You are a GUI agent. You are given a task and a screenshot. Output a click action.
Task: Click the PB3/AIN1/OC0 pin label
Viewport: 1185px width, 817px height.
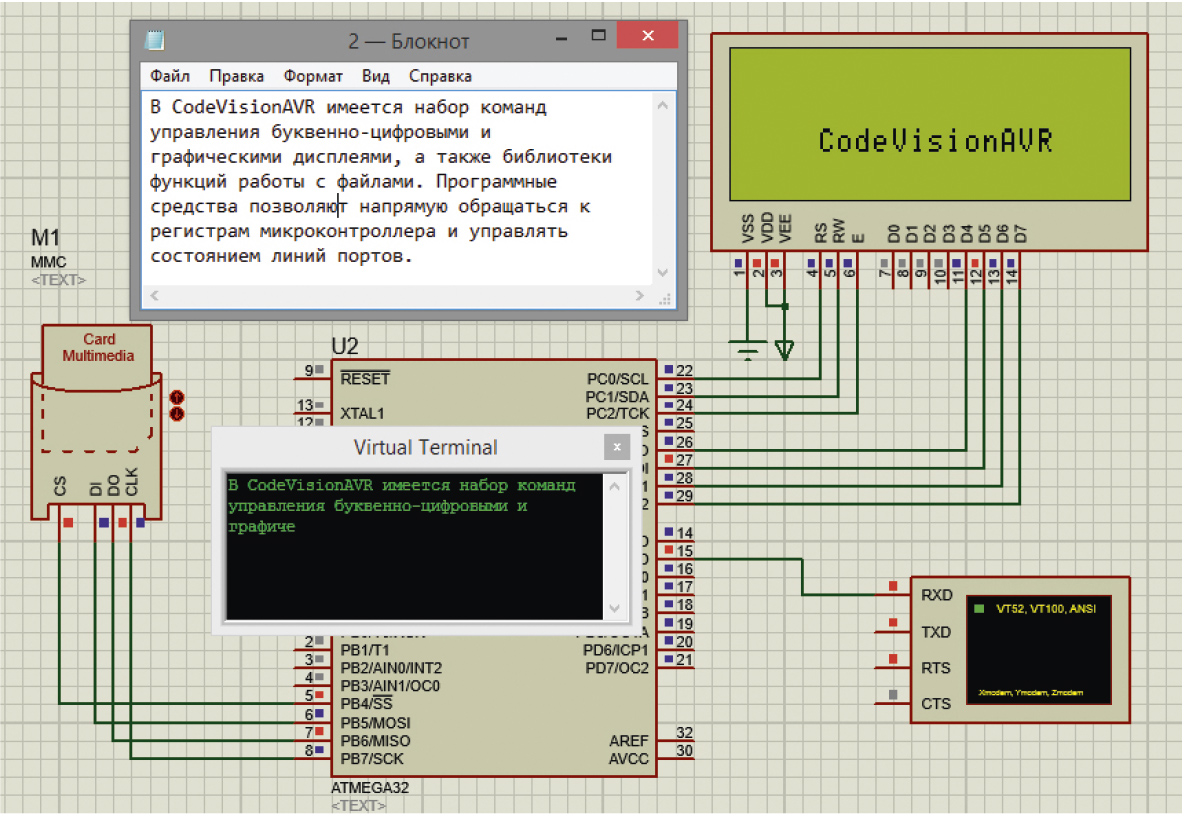pos(390,686)
